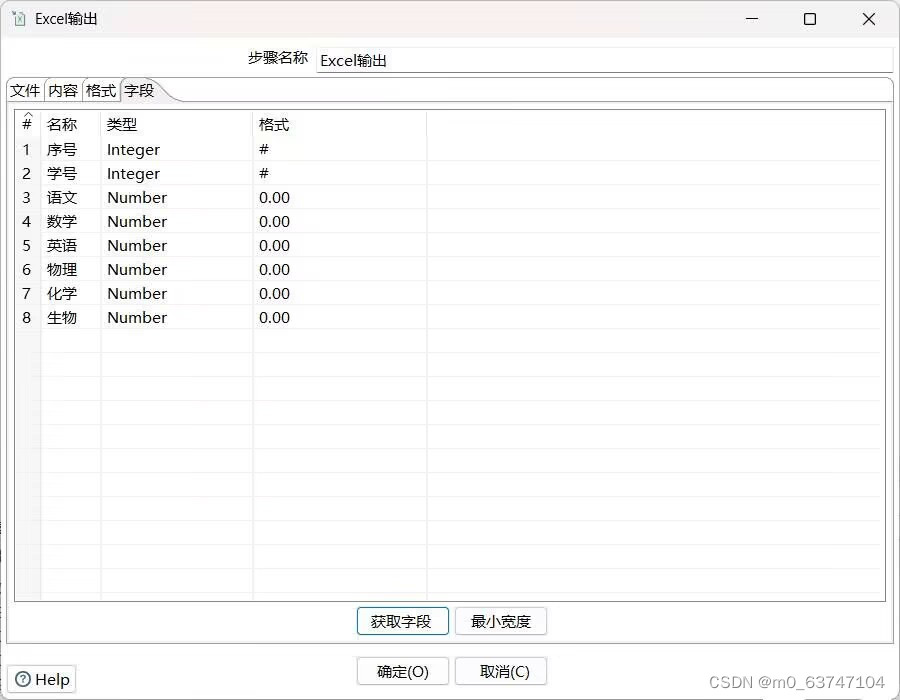Select the 学号 name cell
The height and width of the screenshot is (700, 900).
[71, 173]
